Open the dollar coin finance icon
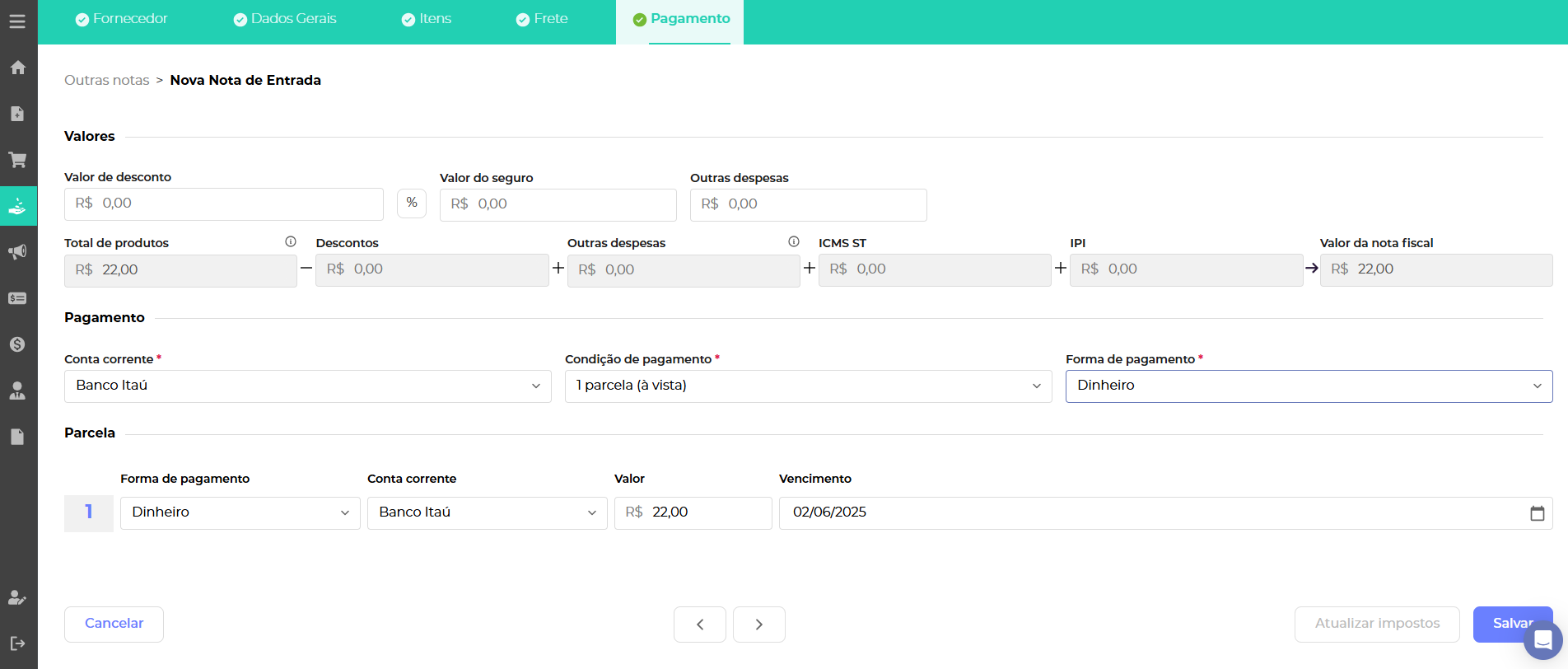 click(x=17, y=344)
